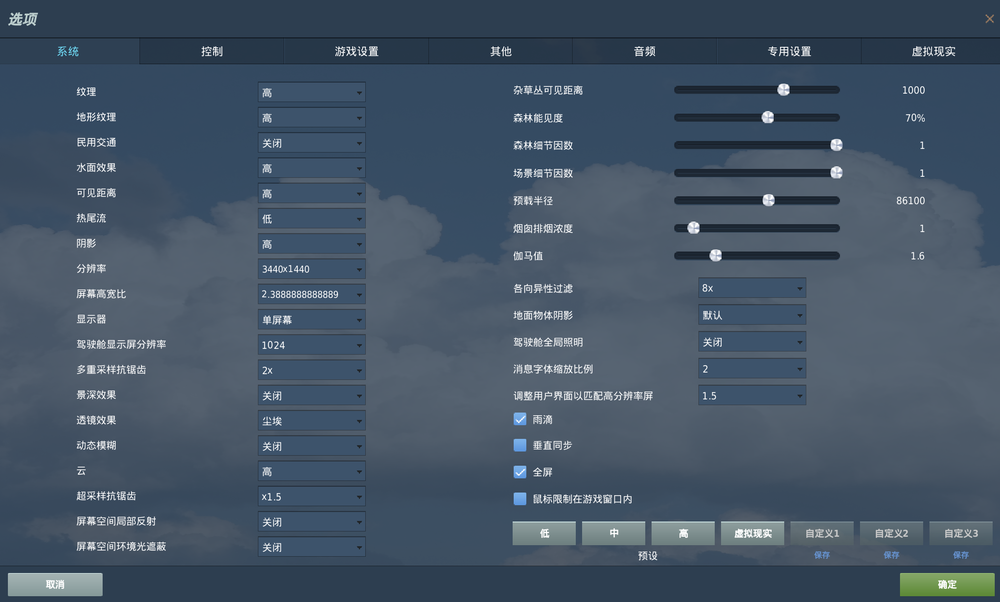Image resolution: width=1000 pixels, height=602 pixels.
Task: 打开音频设置选项卡
Action: pos(644,50)
